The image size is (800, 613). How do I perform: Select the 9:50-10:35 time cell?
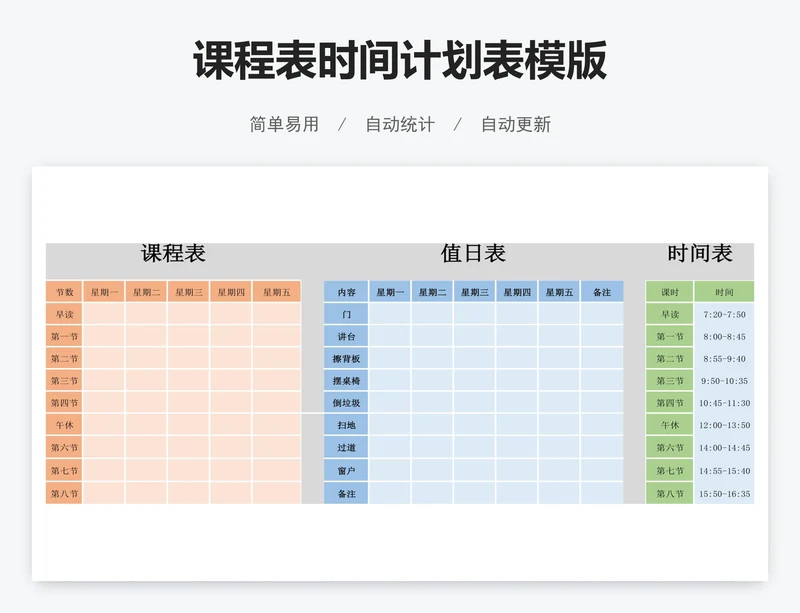tap(724, 381)
